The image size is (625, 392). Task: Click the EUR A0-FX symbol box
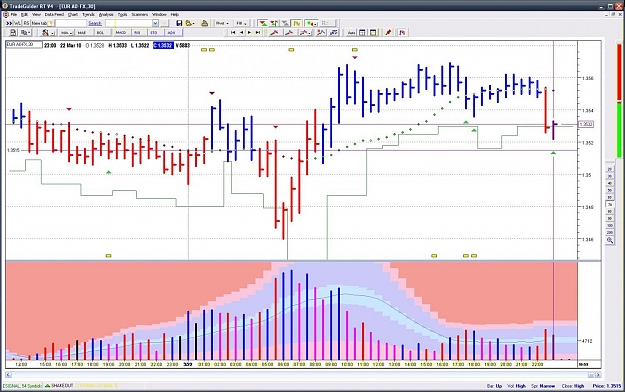24,45
